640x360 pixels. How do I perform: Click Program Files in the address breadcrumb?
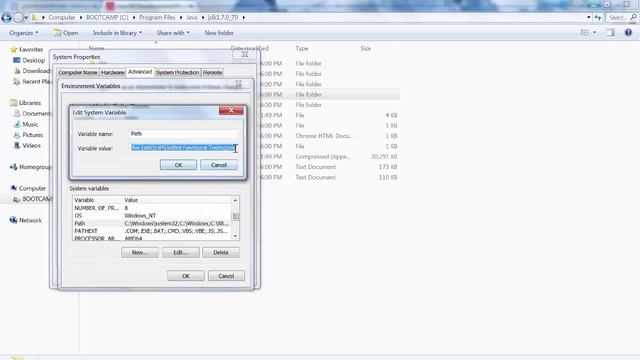point(157,18)
